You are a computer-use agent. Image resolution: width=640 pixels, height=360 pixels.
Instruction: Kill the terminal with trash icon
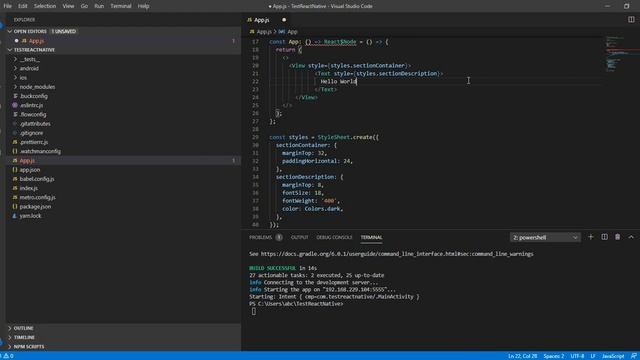pos(617,237)
